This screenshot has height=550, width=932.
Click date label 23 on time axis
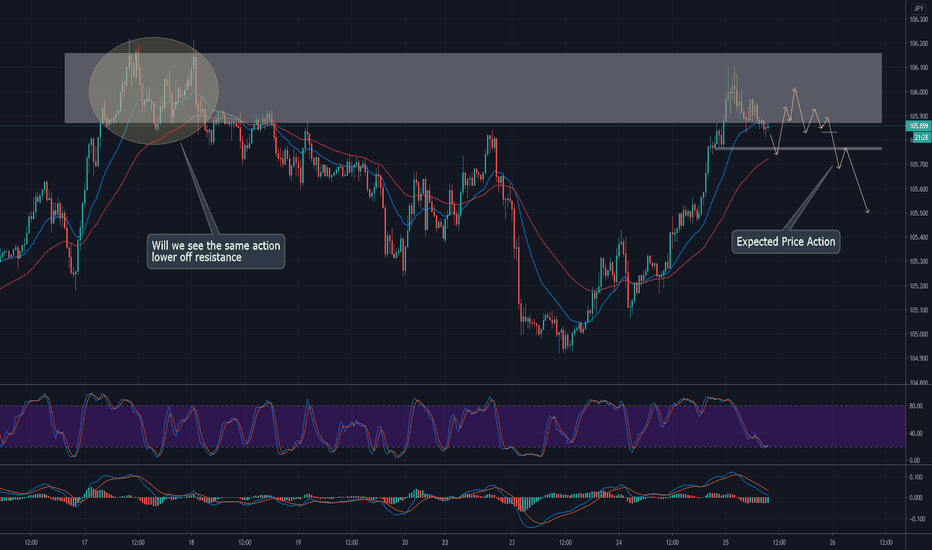(512, 542)
